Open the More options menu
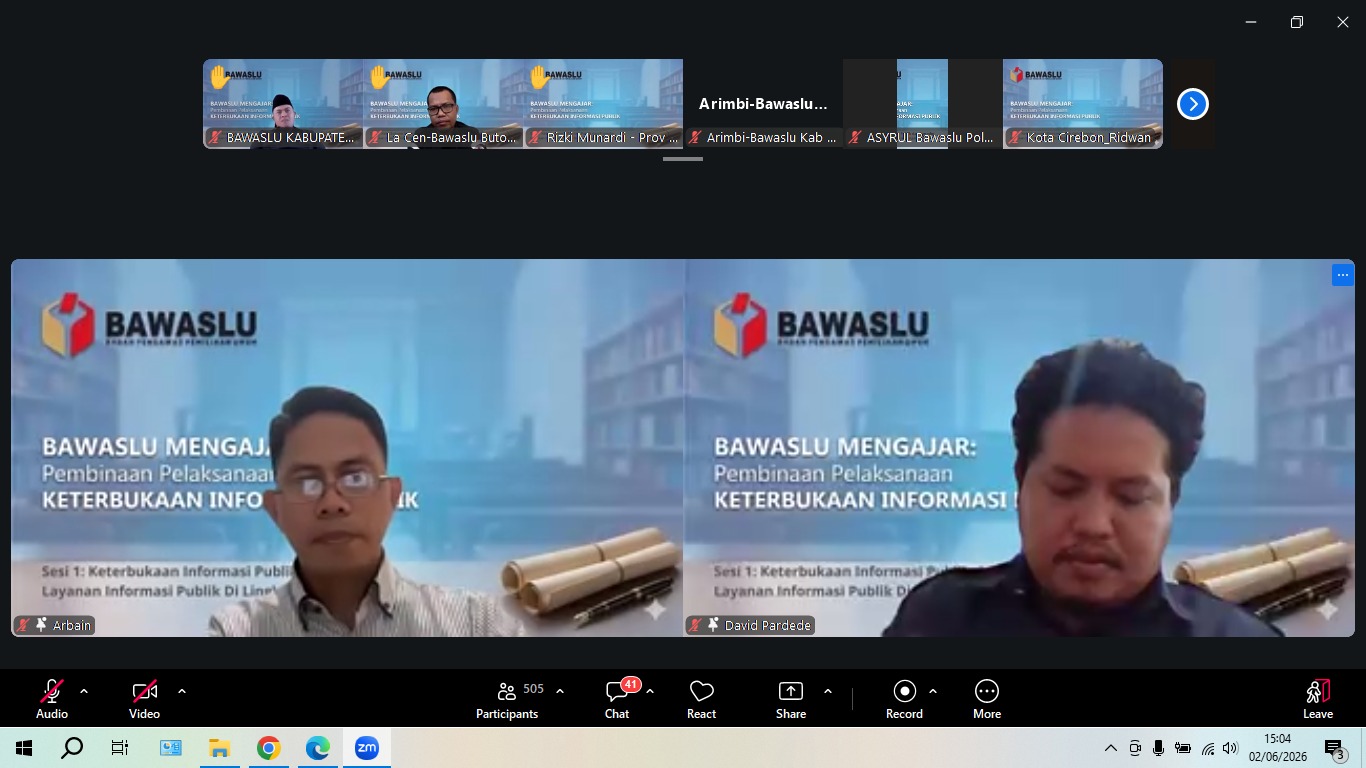Image resolution: width=1366 pixels, height=768 pixels. tap(987, 699)
